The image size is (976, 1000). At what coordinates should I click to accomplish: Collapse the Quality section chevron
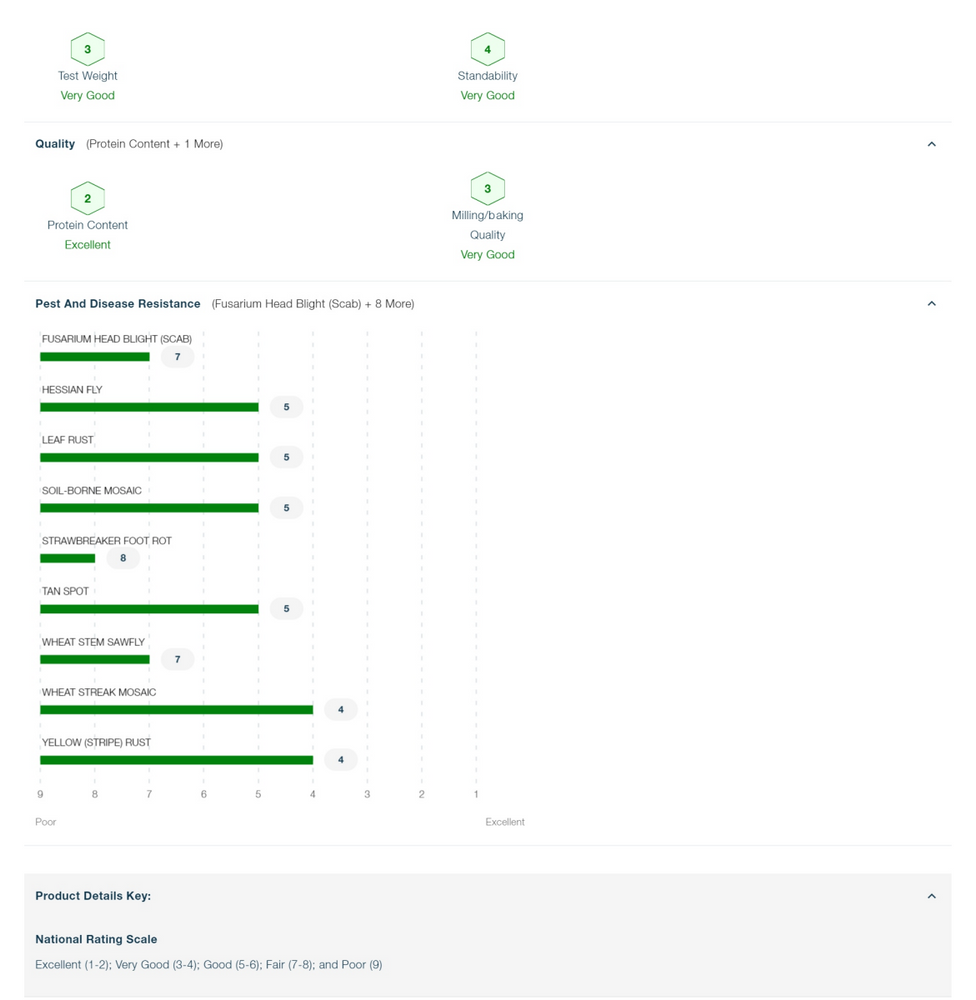point(931,144)
